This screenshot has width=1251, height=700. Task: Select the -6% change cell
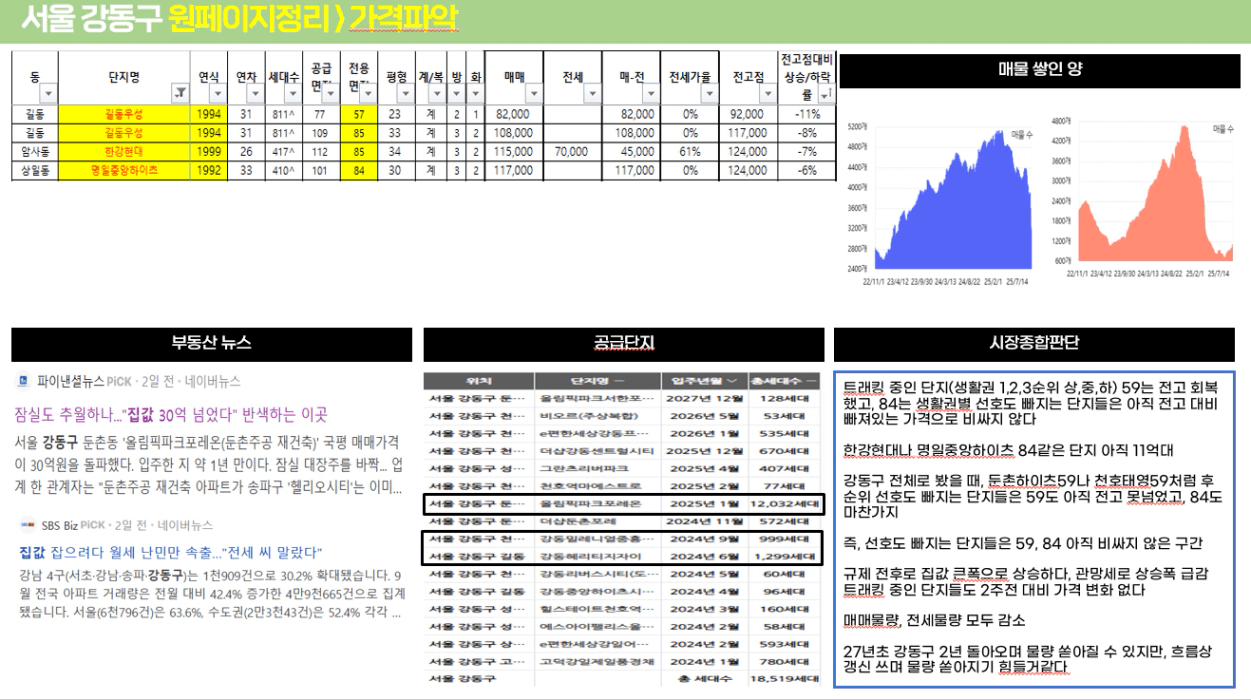point(807,171)
